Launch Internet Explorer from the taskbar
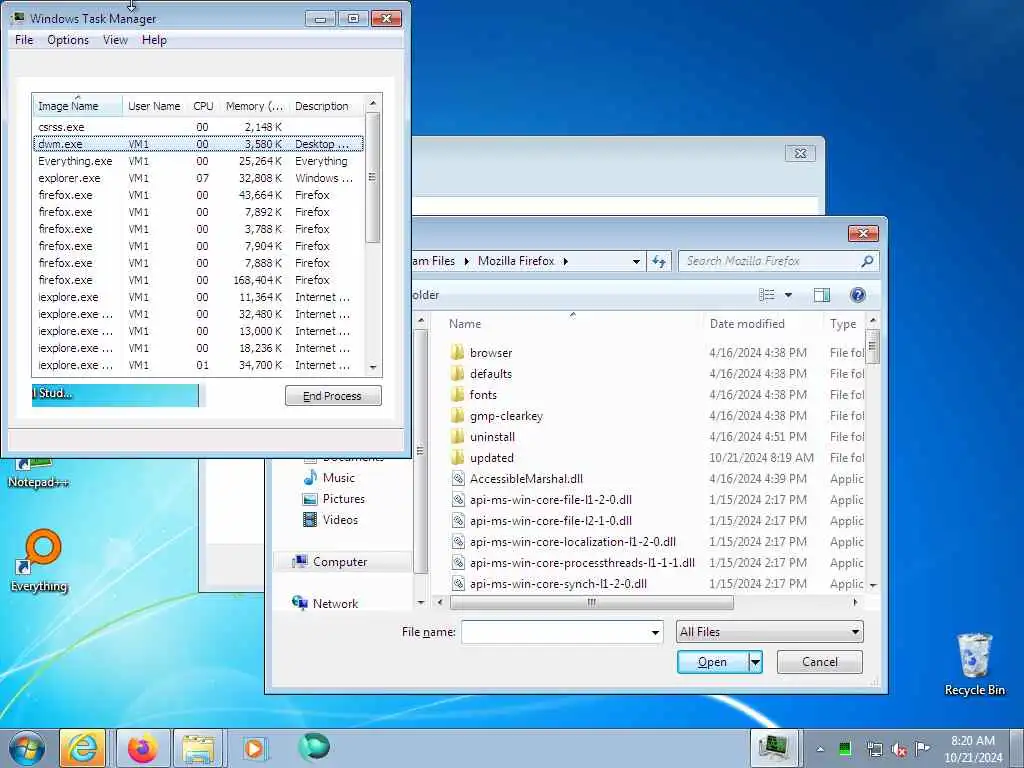Screen dimensions: 1024x768 tap(82, 748)
